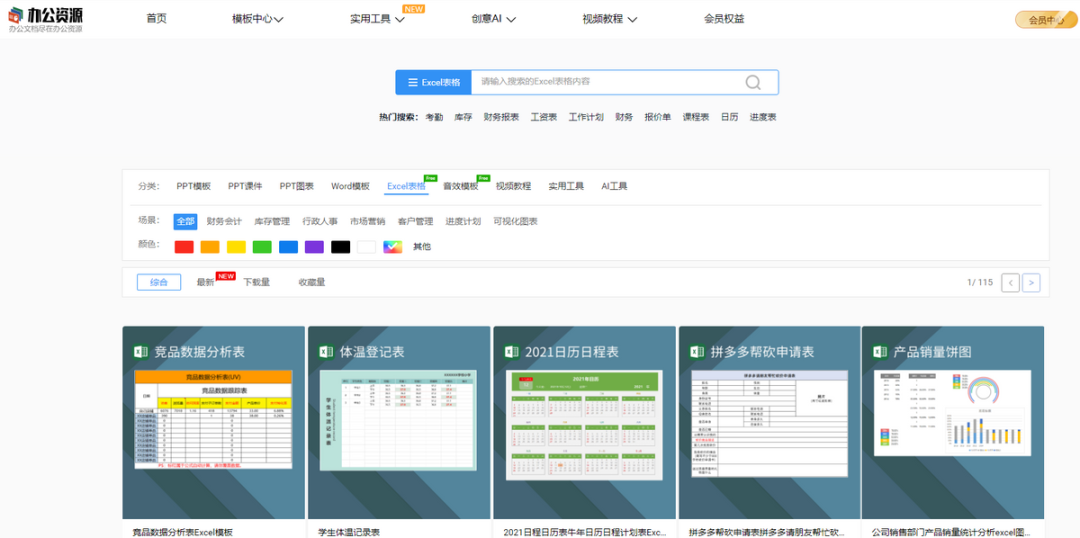Pick the black color swatch

341,247
